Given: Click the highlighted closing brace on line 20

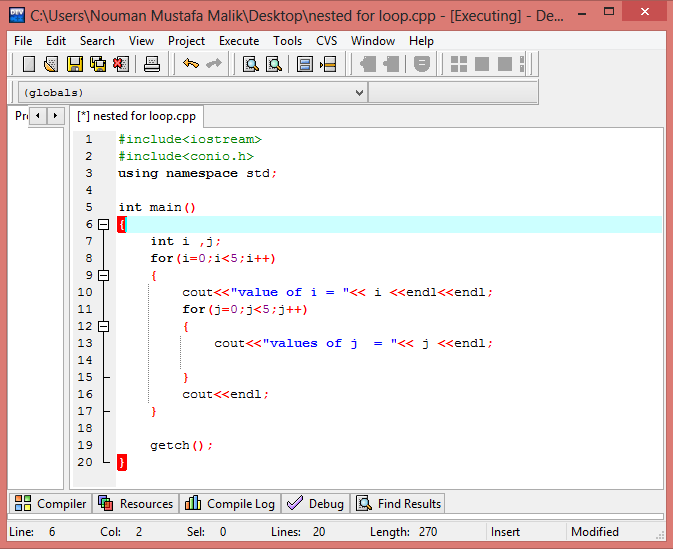Looking at the screenshot, I should click(x=122, y=462).
